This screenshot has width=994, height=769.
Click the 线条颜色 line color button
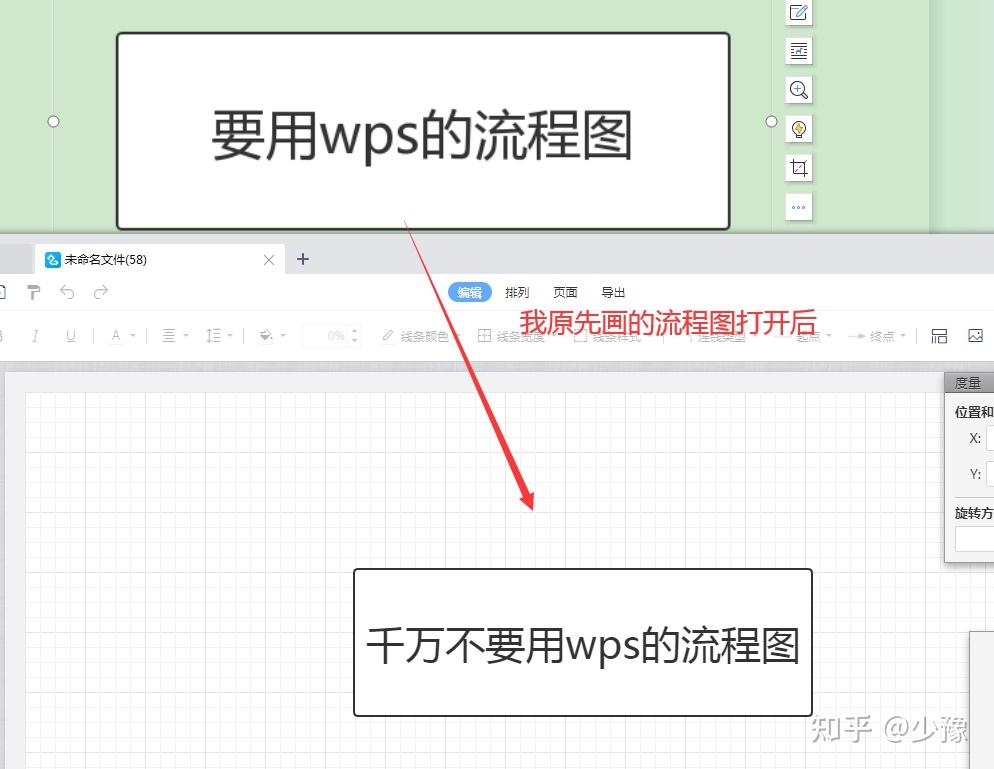pos(415,335)
